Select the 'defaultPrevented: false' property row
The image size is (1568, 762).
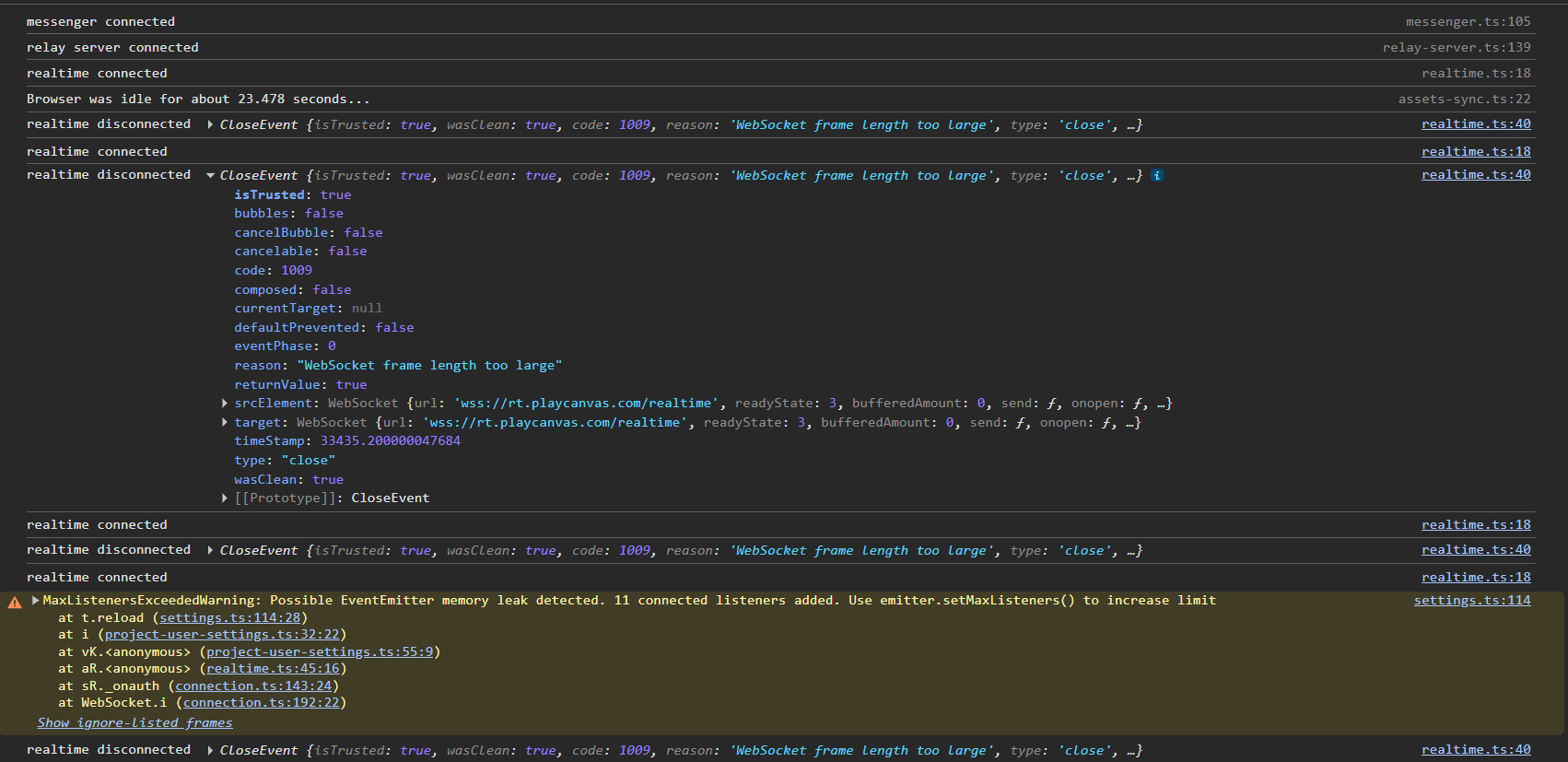pyautogui.click(x=323, y=327)
